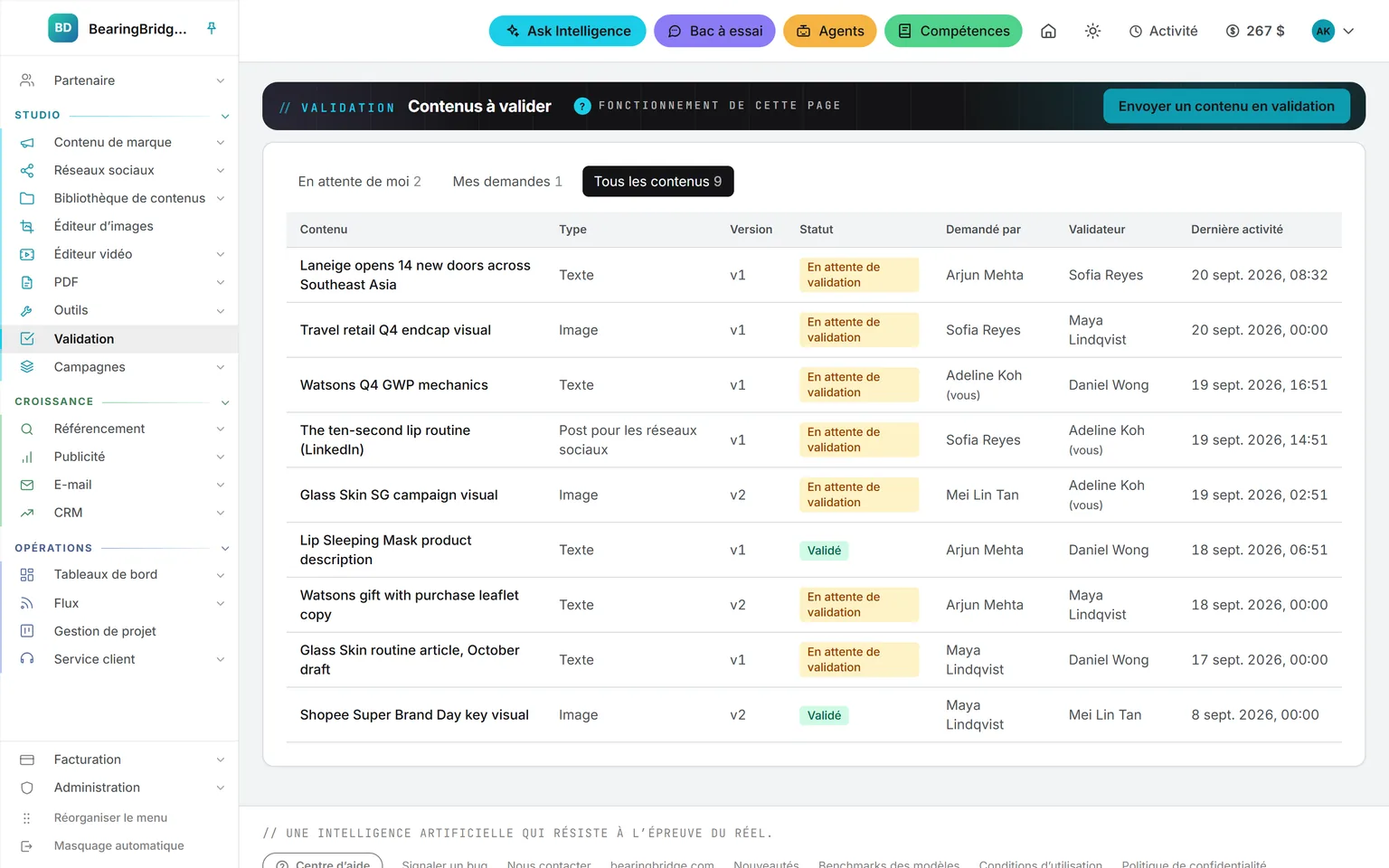The image size is (1389, 868).
Task: Open Lip Sleeping Mask product description
Action: [385, 550]
